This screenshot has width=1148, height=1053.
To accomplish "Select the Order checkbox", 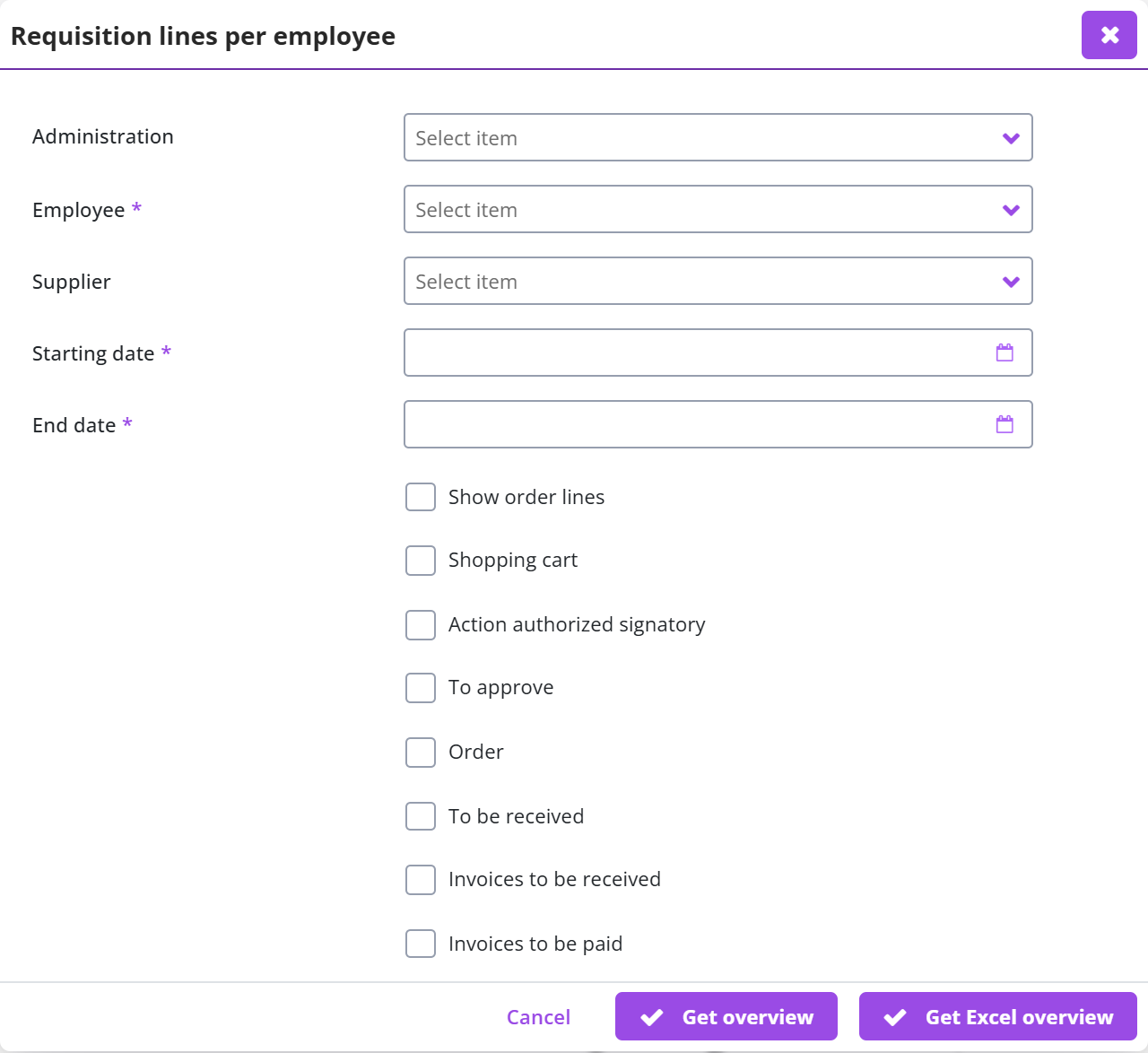I will click(x=421, y=753).
